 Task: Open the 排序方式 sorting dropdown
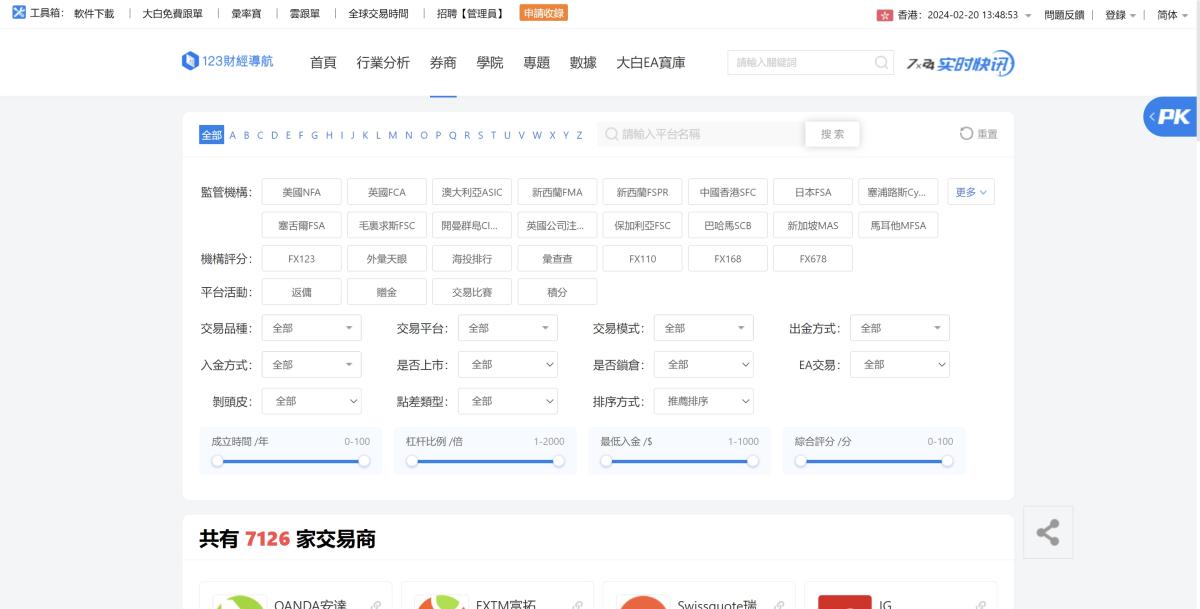(704, 401)
